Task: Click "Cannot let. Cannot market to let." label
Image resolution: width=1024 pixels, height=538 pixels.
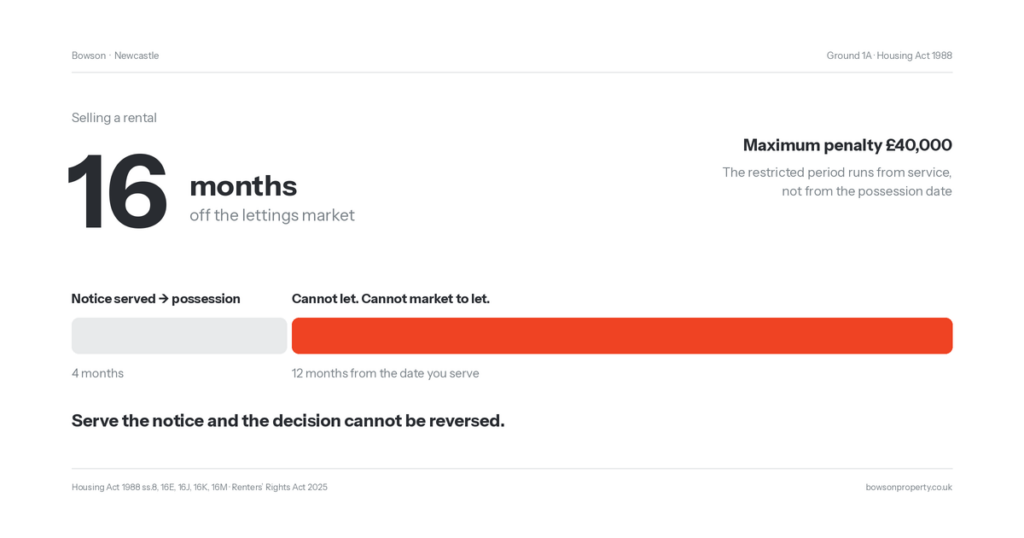Action: [x=391, y=298]
